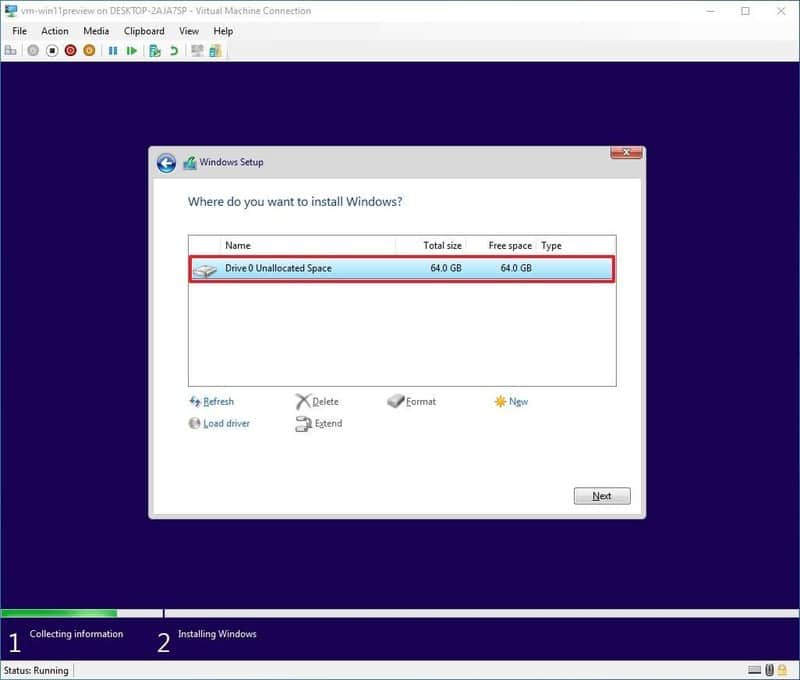Viewport: 800px width, 680px height.
Task: Click the drive icon beside Drive 0
Action: coord(205,270)
